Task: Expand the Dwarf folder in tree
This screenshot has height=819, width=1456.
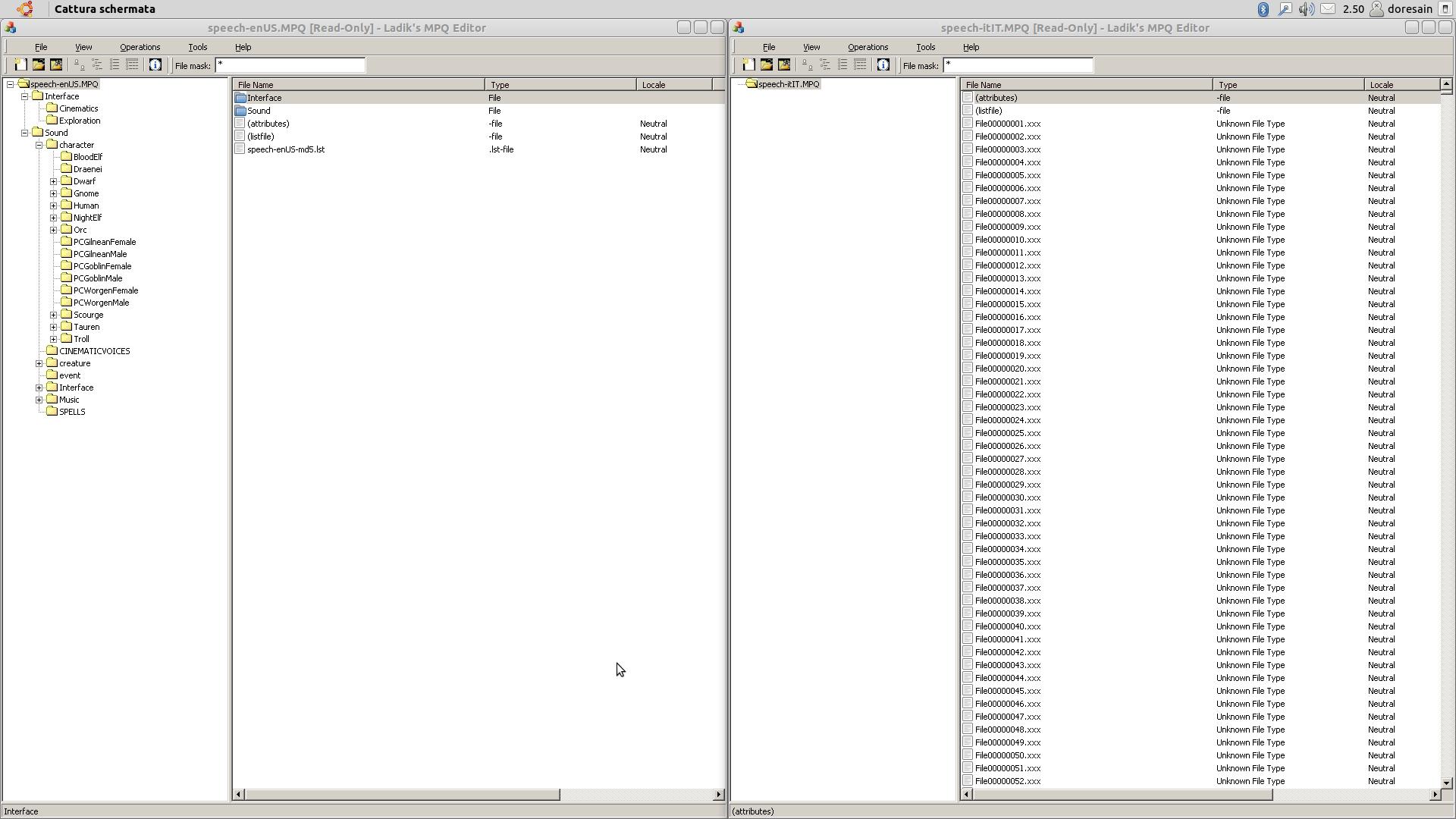Action: pos(54,181)
